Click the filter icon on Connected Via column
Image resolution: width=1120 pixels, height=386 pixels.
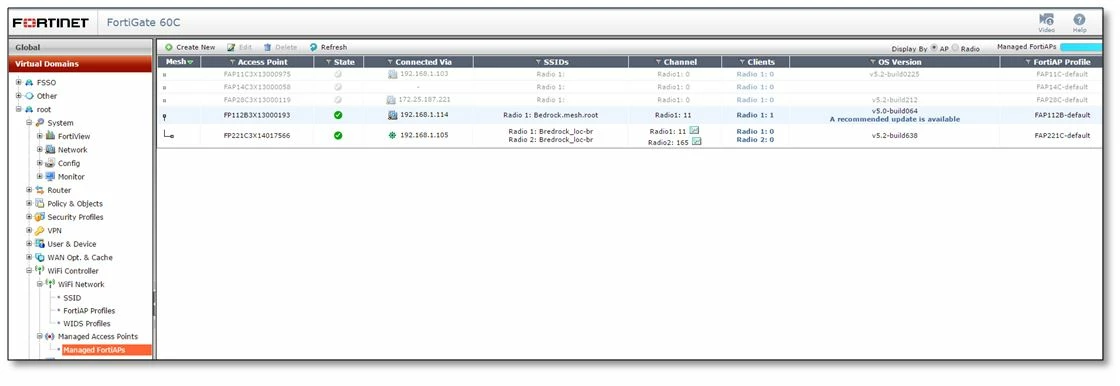click(390, 62)
